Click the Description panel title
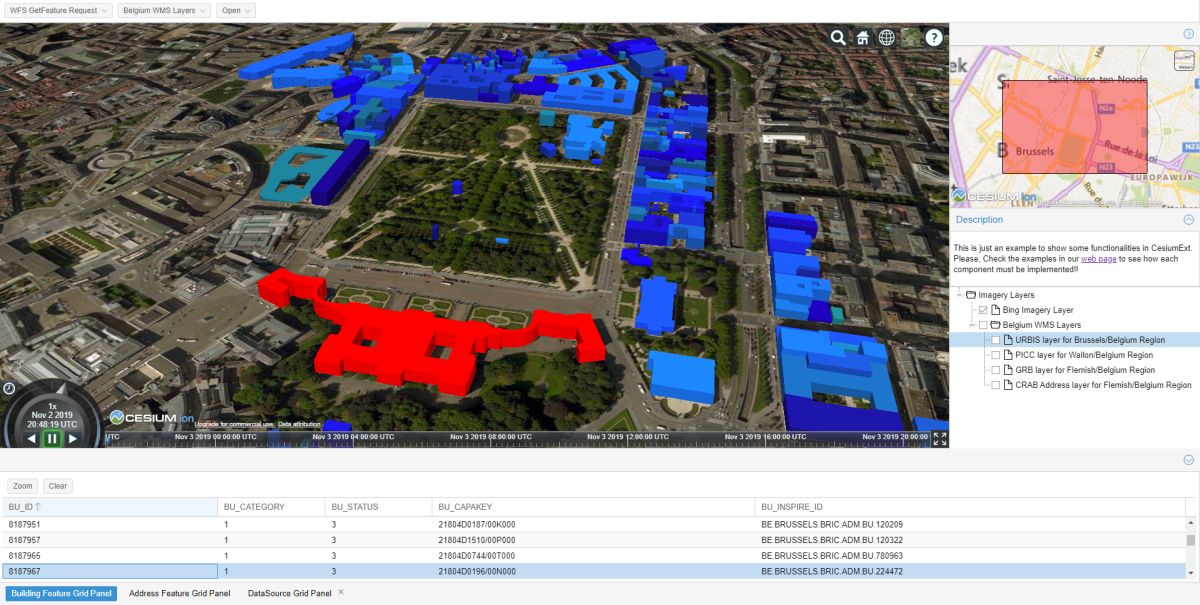1200x605 pixels. pyautogui.click(x=979, y=219)
